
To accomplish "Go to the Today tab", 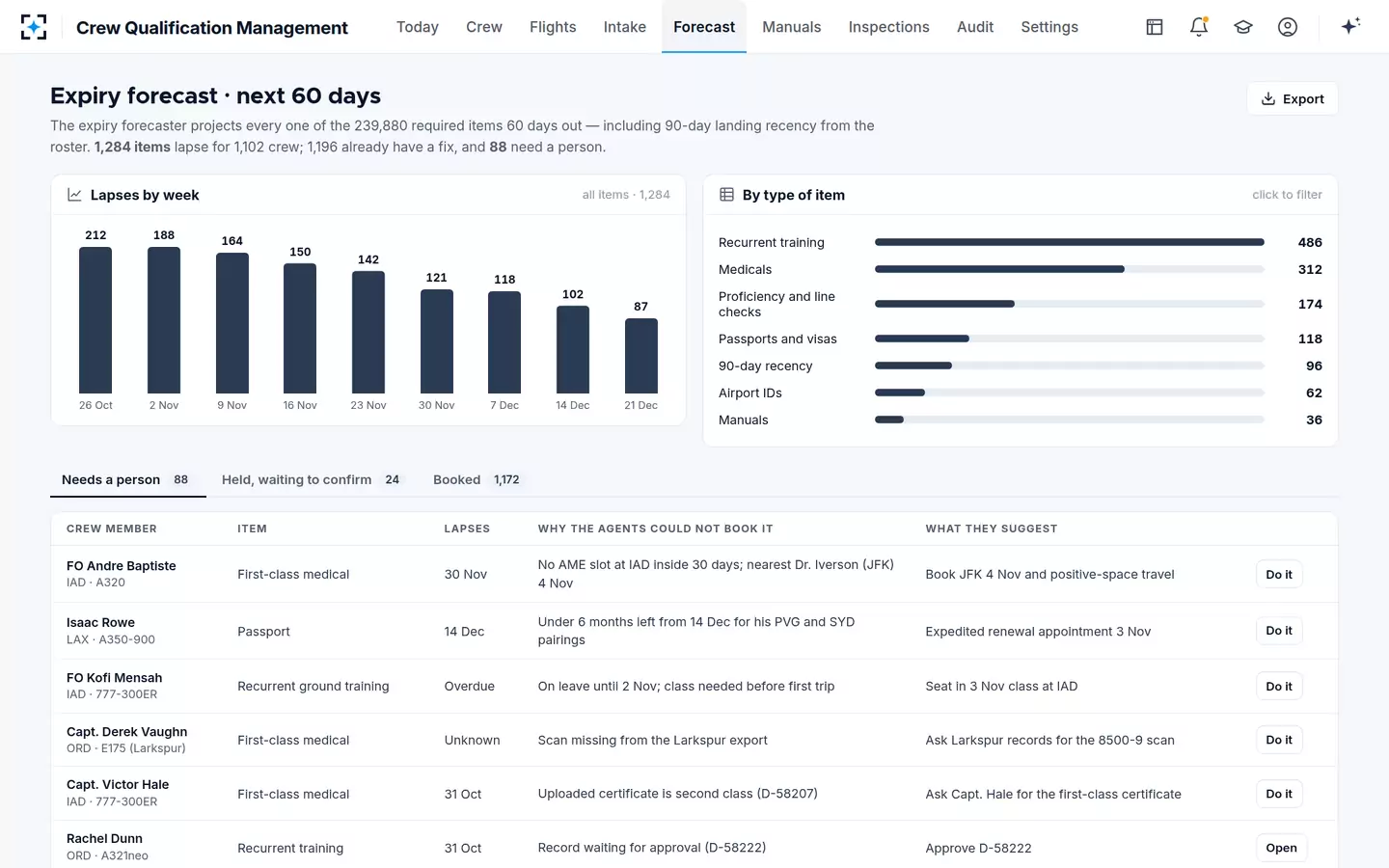I will 418,27.
